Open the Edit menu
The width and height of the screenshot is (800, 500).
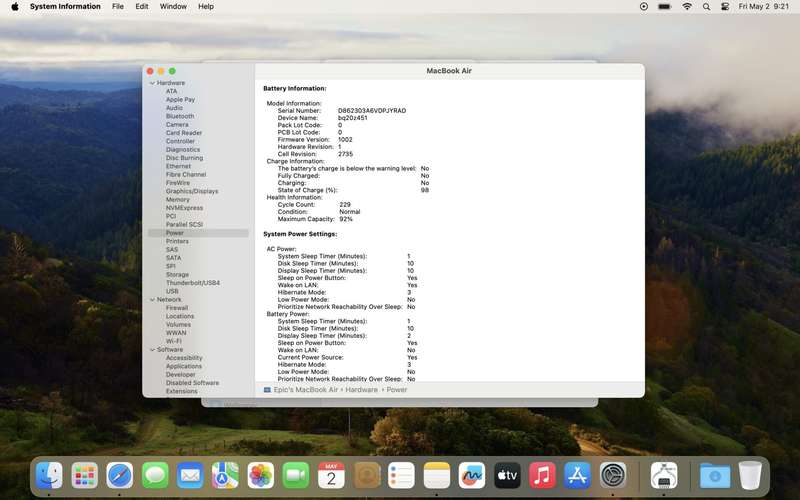[x=142, y=7]
